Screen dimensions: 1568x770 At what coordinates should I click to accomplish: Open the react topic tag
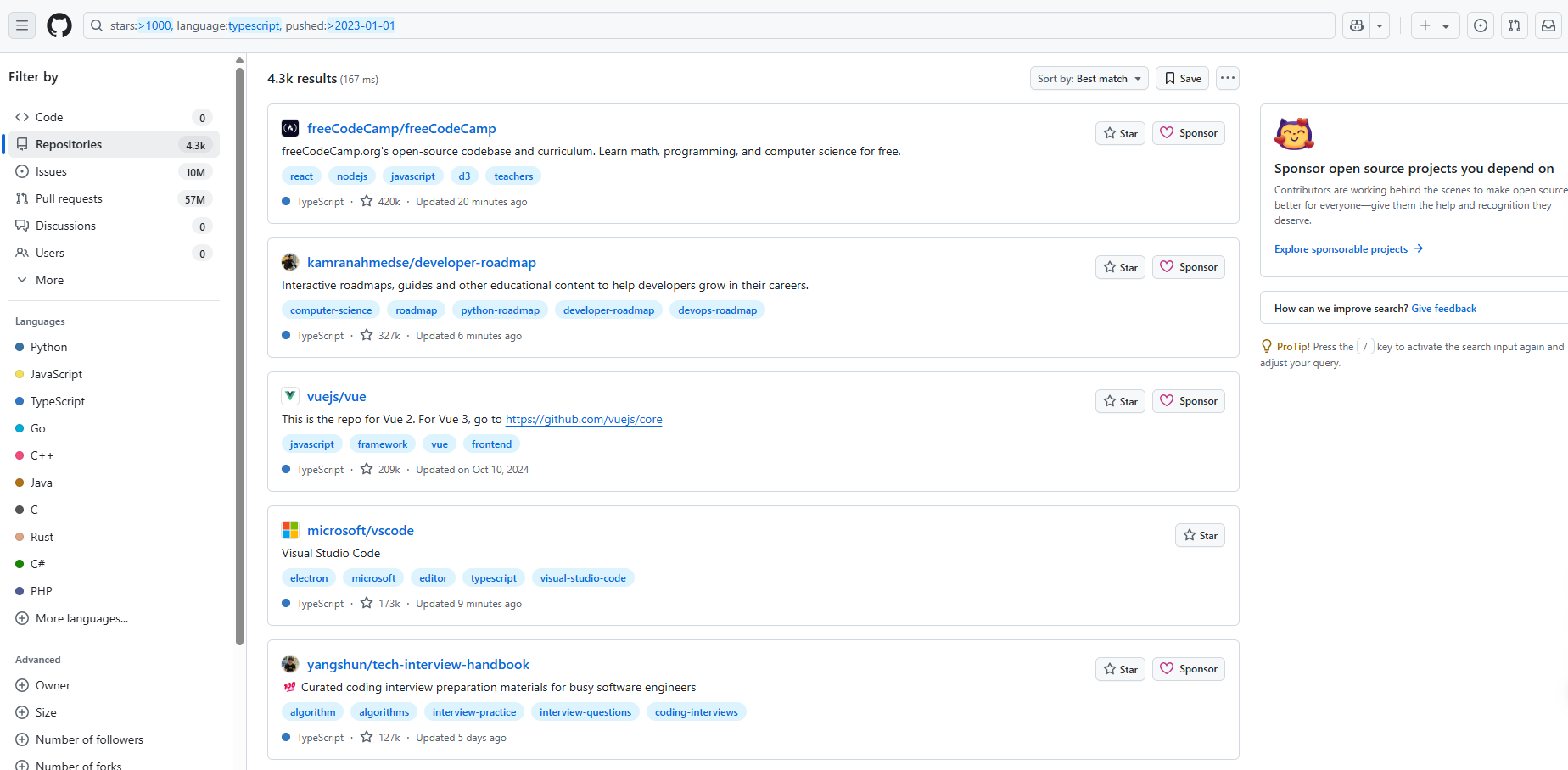[301, 176]
